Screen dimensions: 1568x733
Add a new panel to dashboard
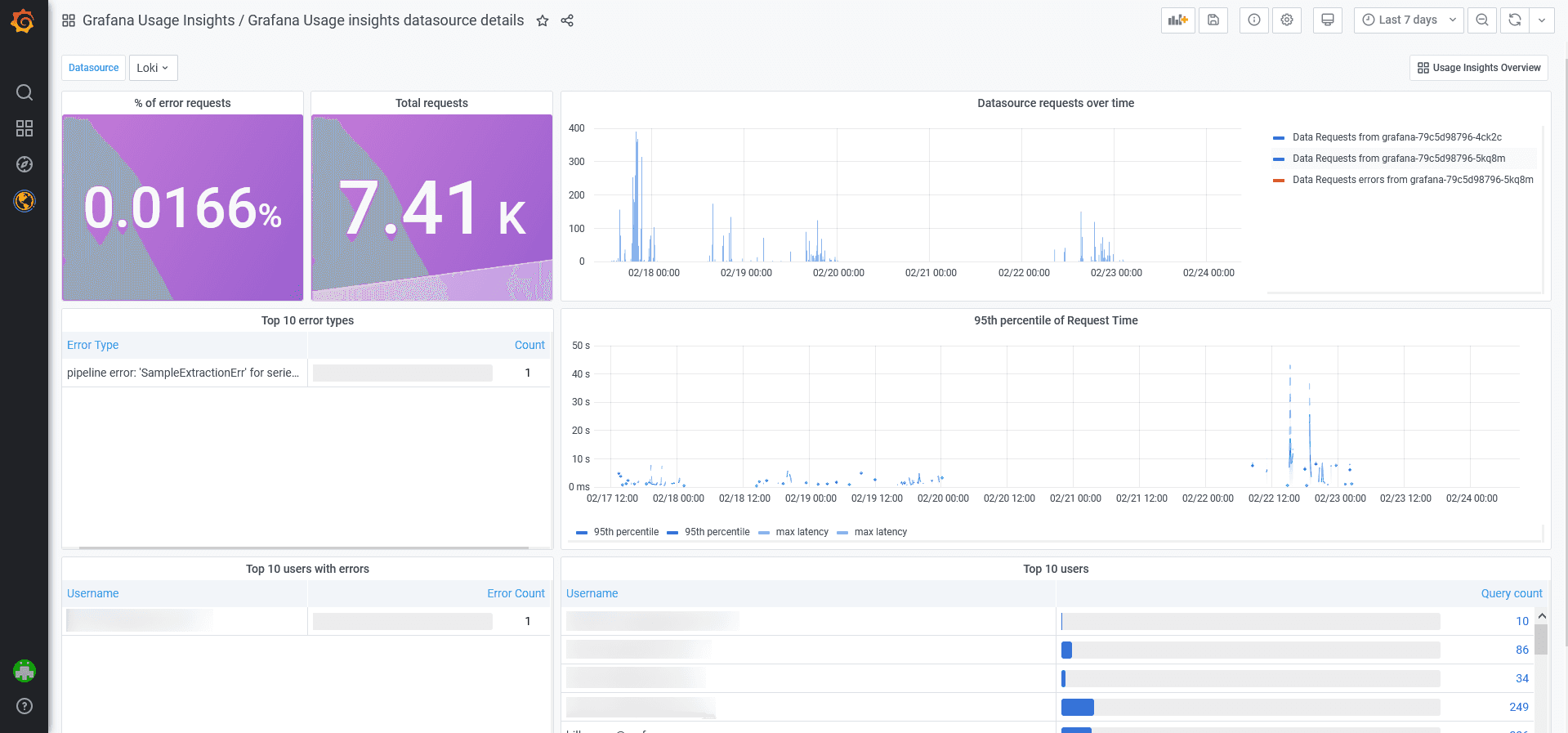[x=1177, y=20]
